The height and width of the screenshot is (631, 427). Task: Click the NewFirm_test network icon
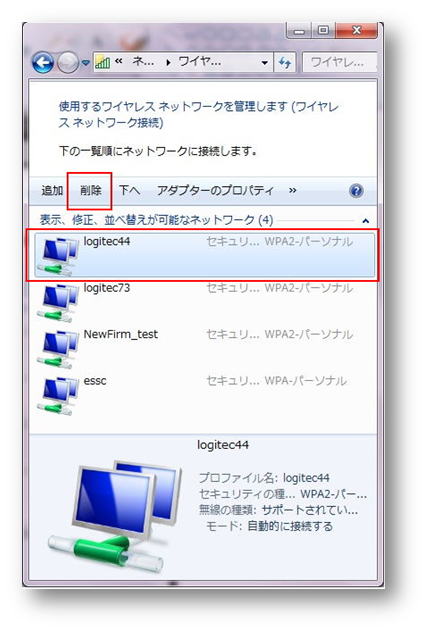coord(57,348)
